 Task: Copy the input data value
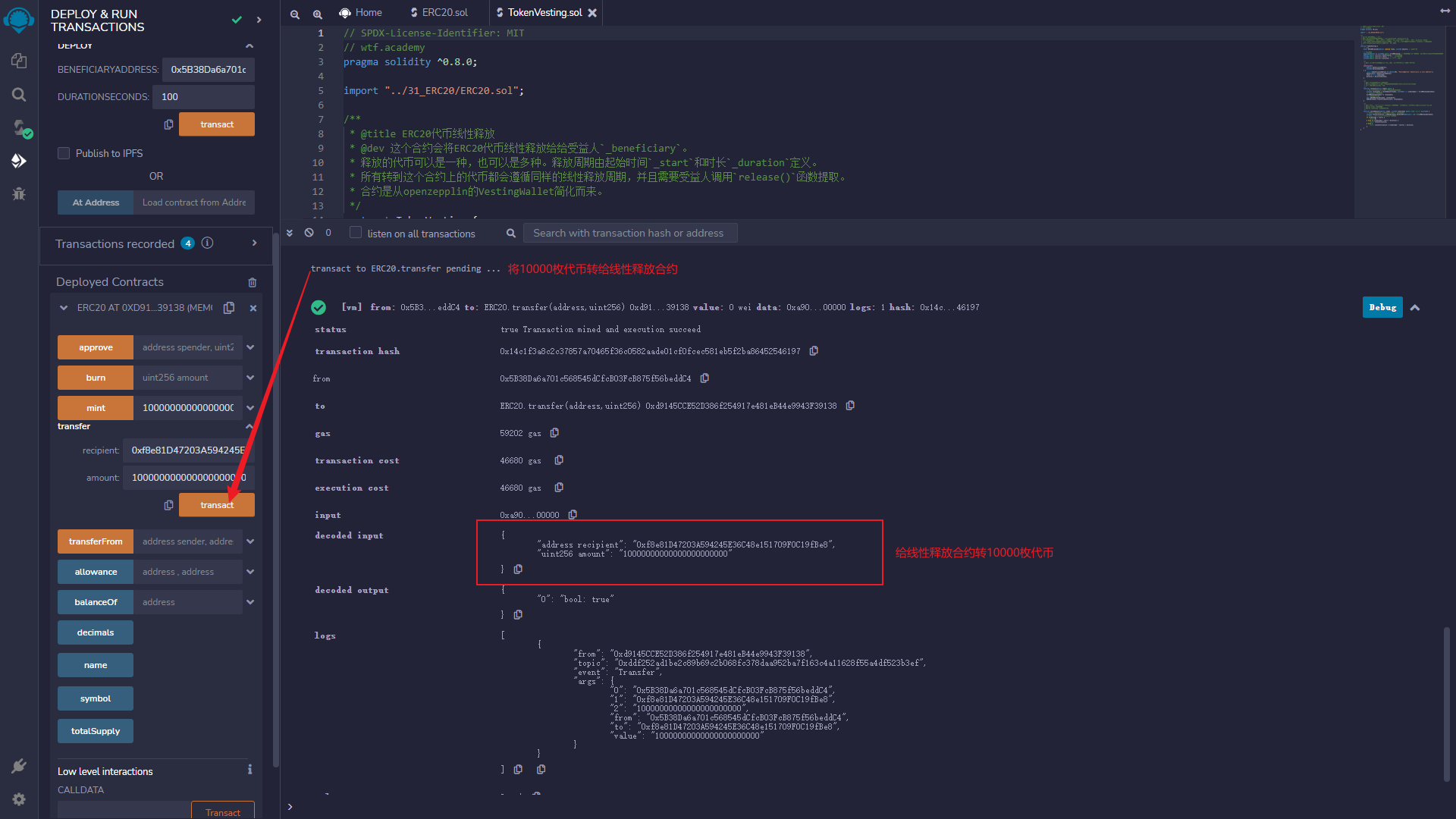[x=573, y=515]
